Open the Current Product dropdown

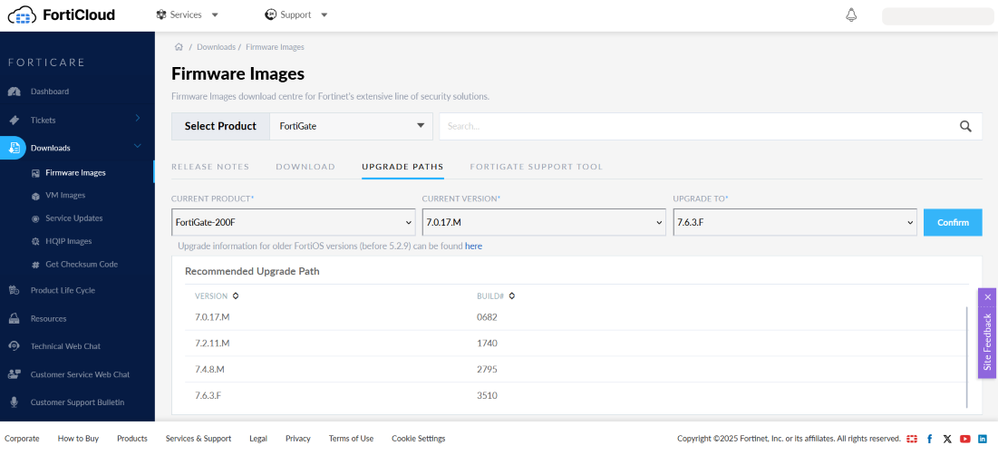coord(293,222)
